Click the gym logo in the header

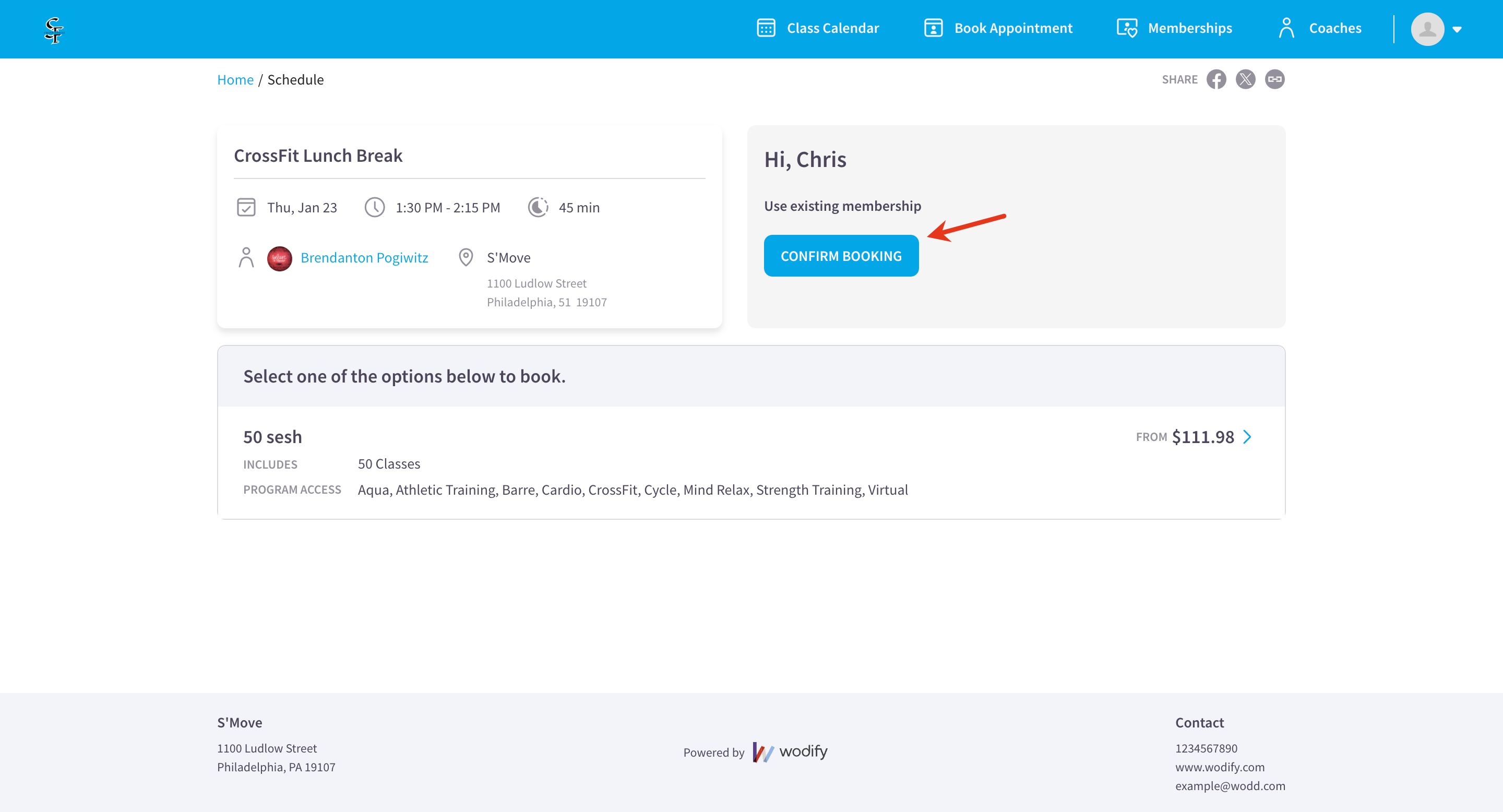click(x=54, y=30)
